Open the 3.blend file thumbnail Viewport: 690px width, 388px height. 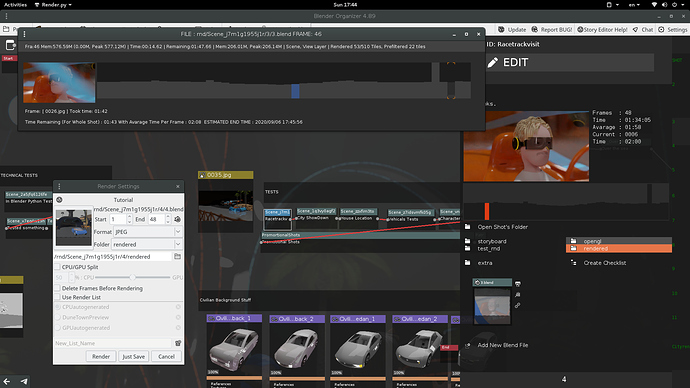[492, 305]
